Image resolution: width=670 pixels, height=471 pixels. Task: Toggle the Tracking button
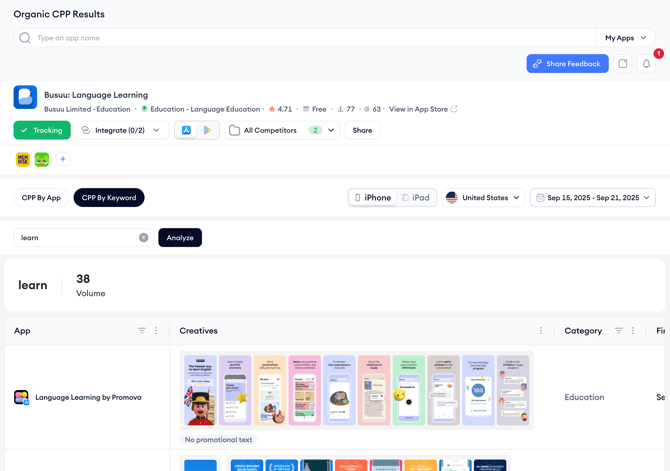[x=42, y=130]
